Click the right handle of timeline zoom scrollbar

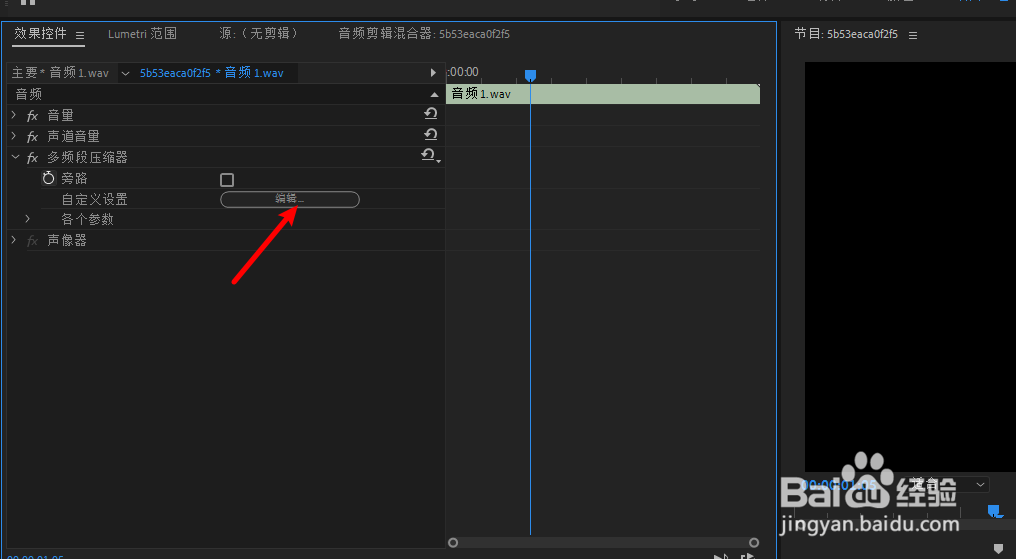(x=754, y=542)
